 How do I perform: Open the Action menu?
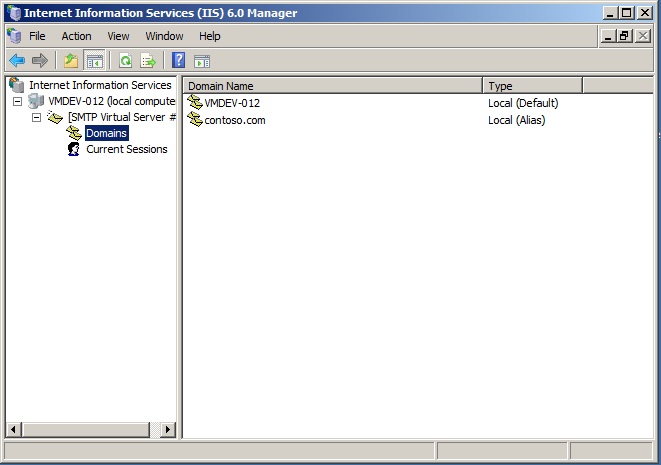point(76,36)
